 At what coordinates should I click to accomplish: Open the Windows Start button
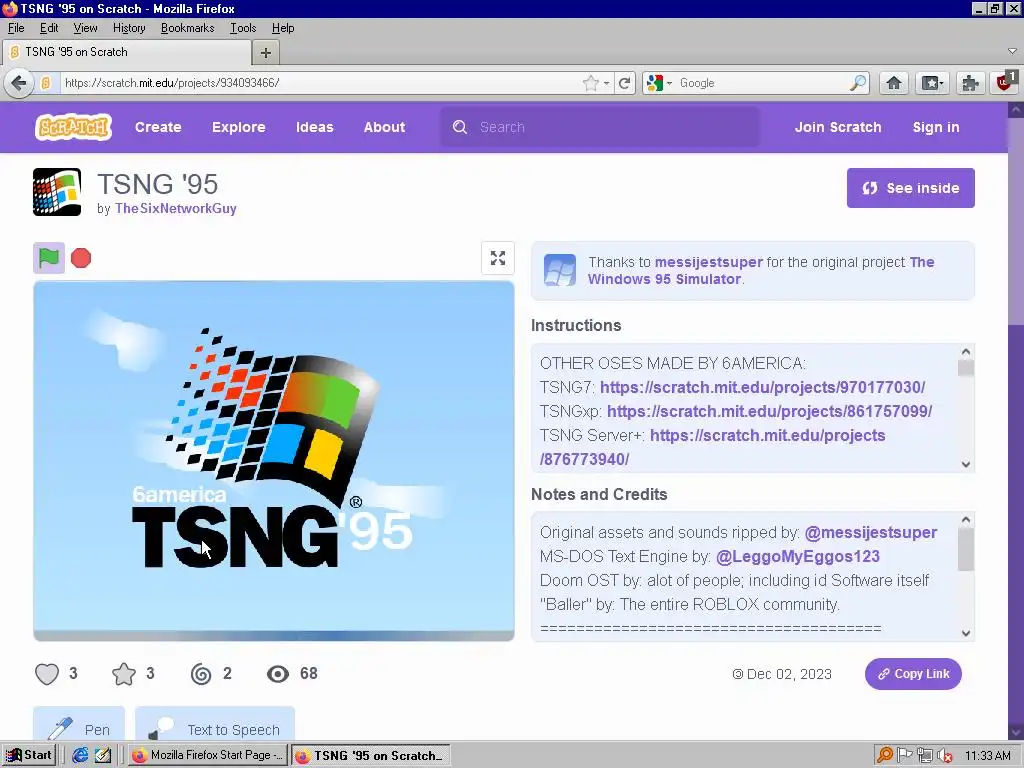point(29,756)
